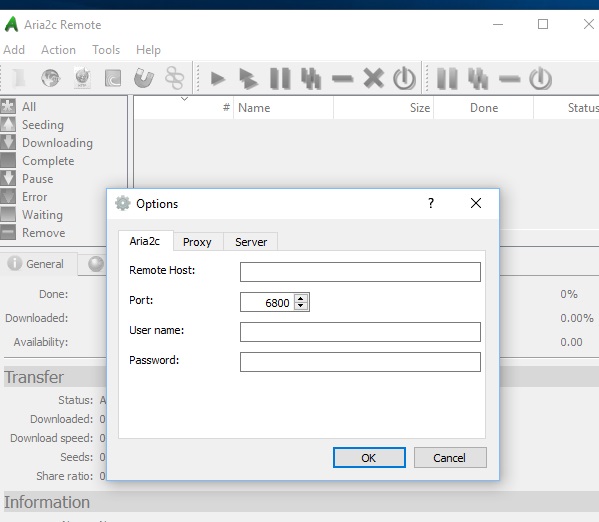Click the Remote Host input field
Image resolution: width=599 pixels, height=522 pixels.
tap(360, 272)
